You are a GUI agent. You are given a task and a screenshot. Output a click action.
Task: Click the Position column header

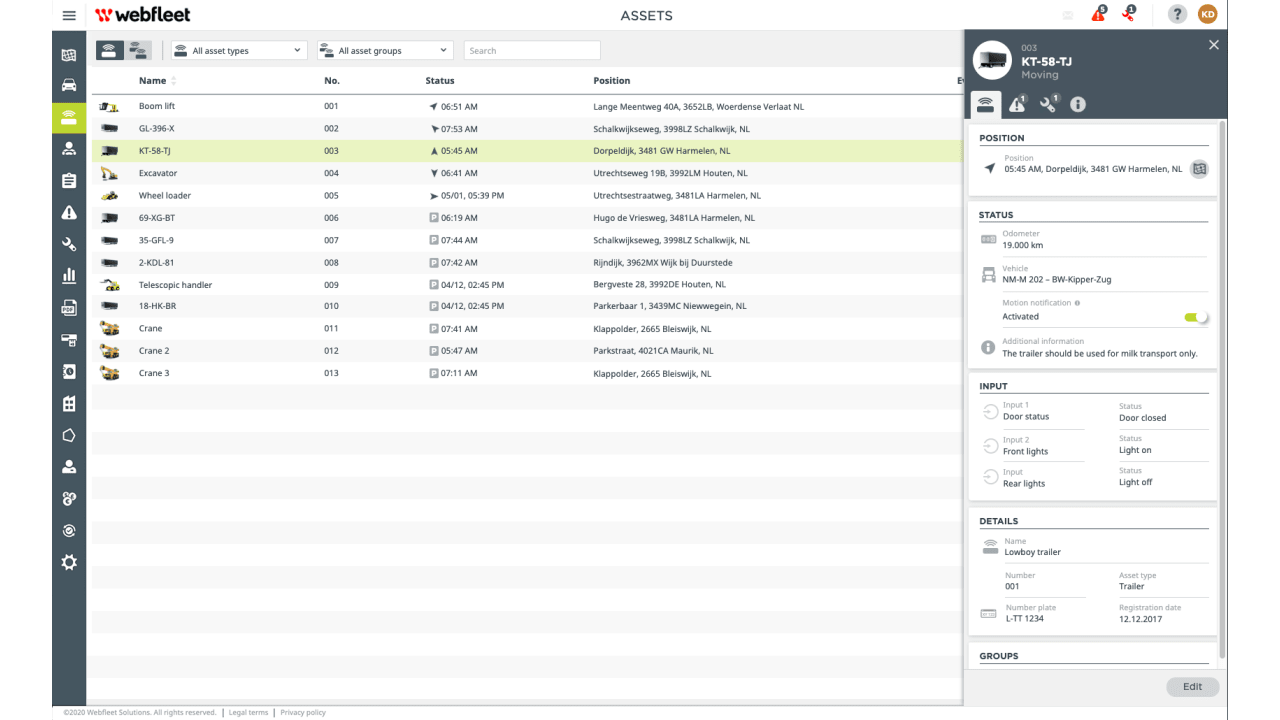coord(612,81)
